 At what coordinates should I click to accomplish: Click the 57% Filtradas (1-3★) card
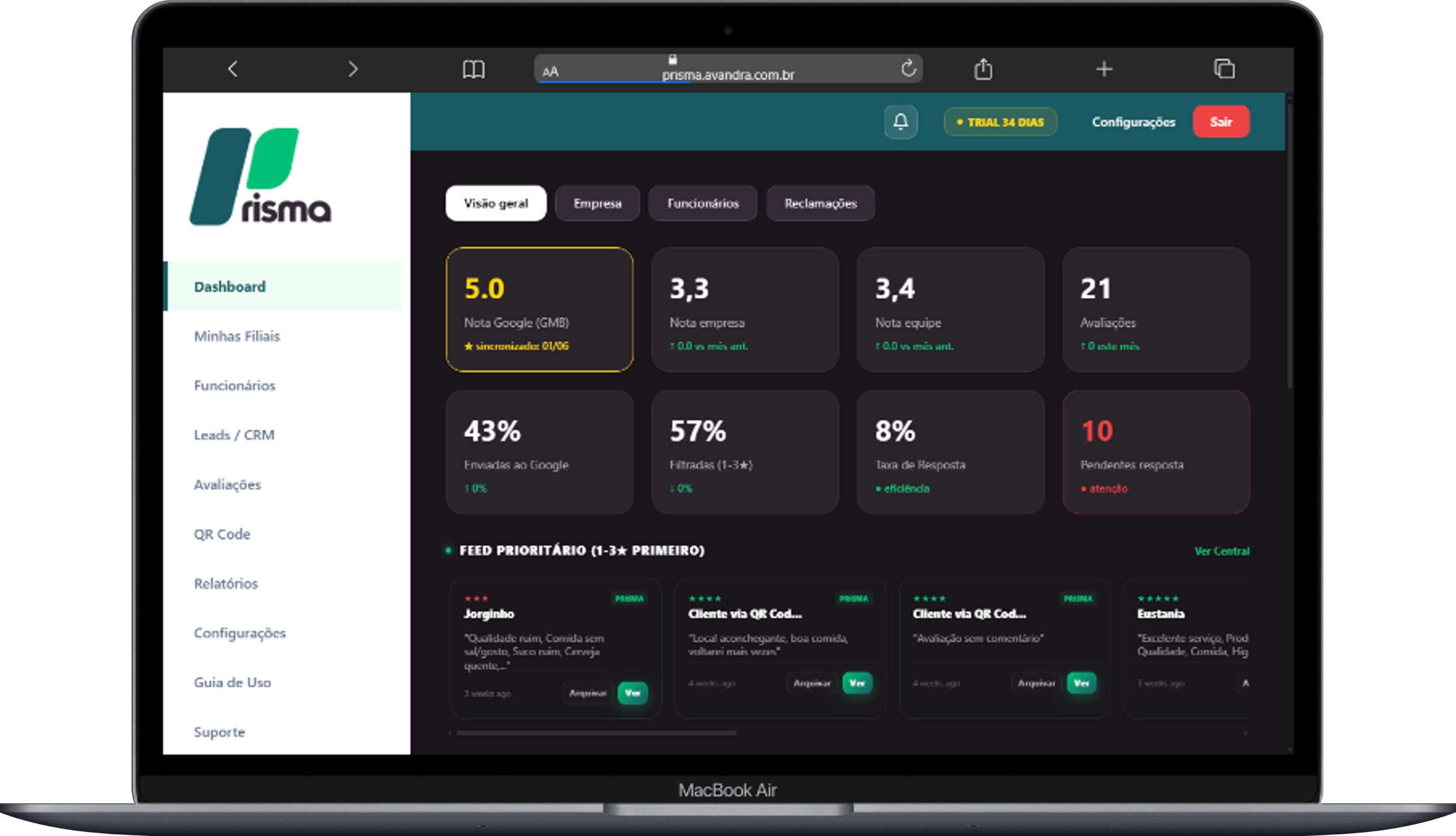[x=745, y=452]
